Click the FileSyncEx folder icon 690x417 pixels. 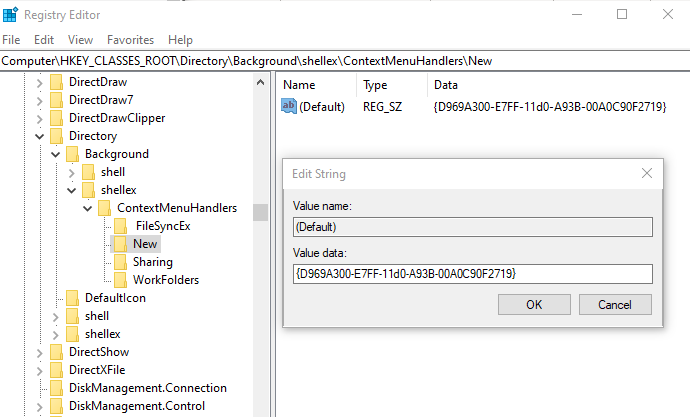tap(120, 226)
